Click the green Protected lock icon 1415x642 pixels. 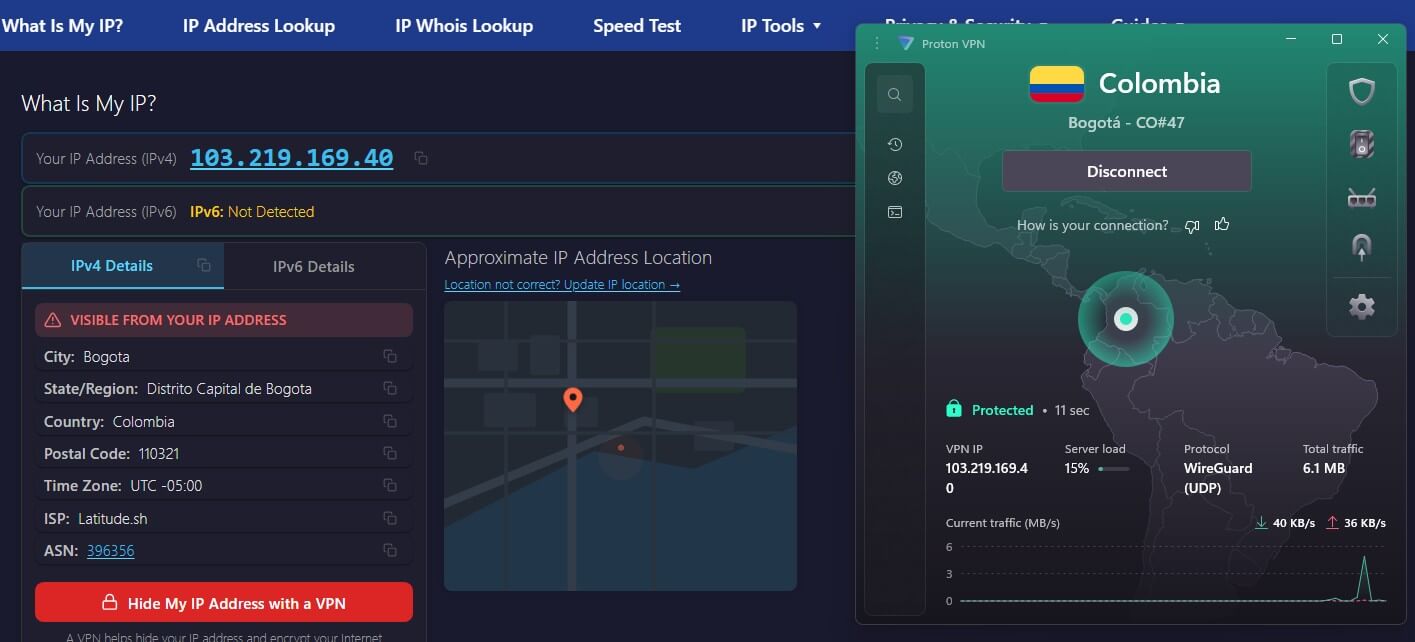tap(954, 409)
